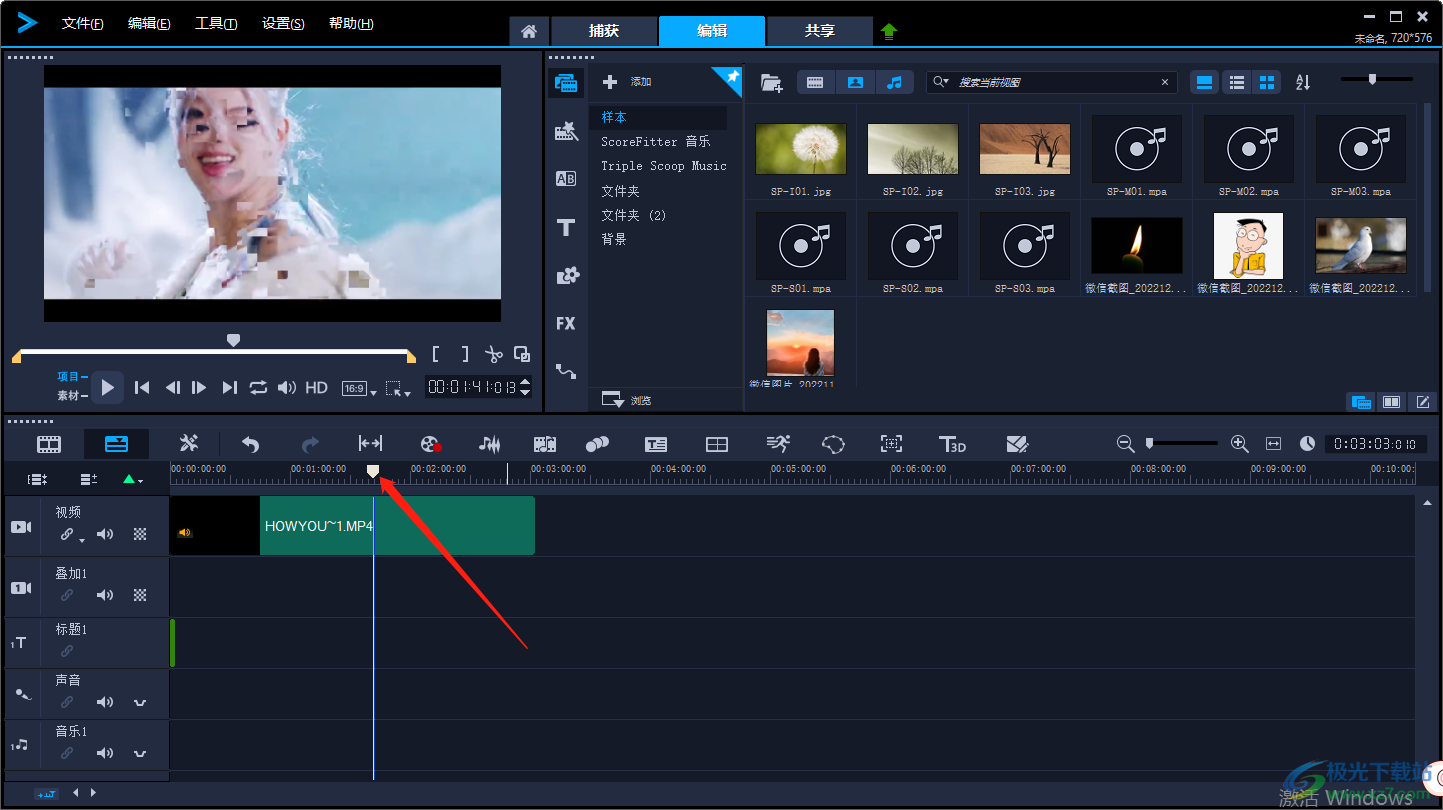
Task: Mute the 视频 track audio
Action: 105,534
